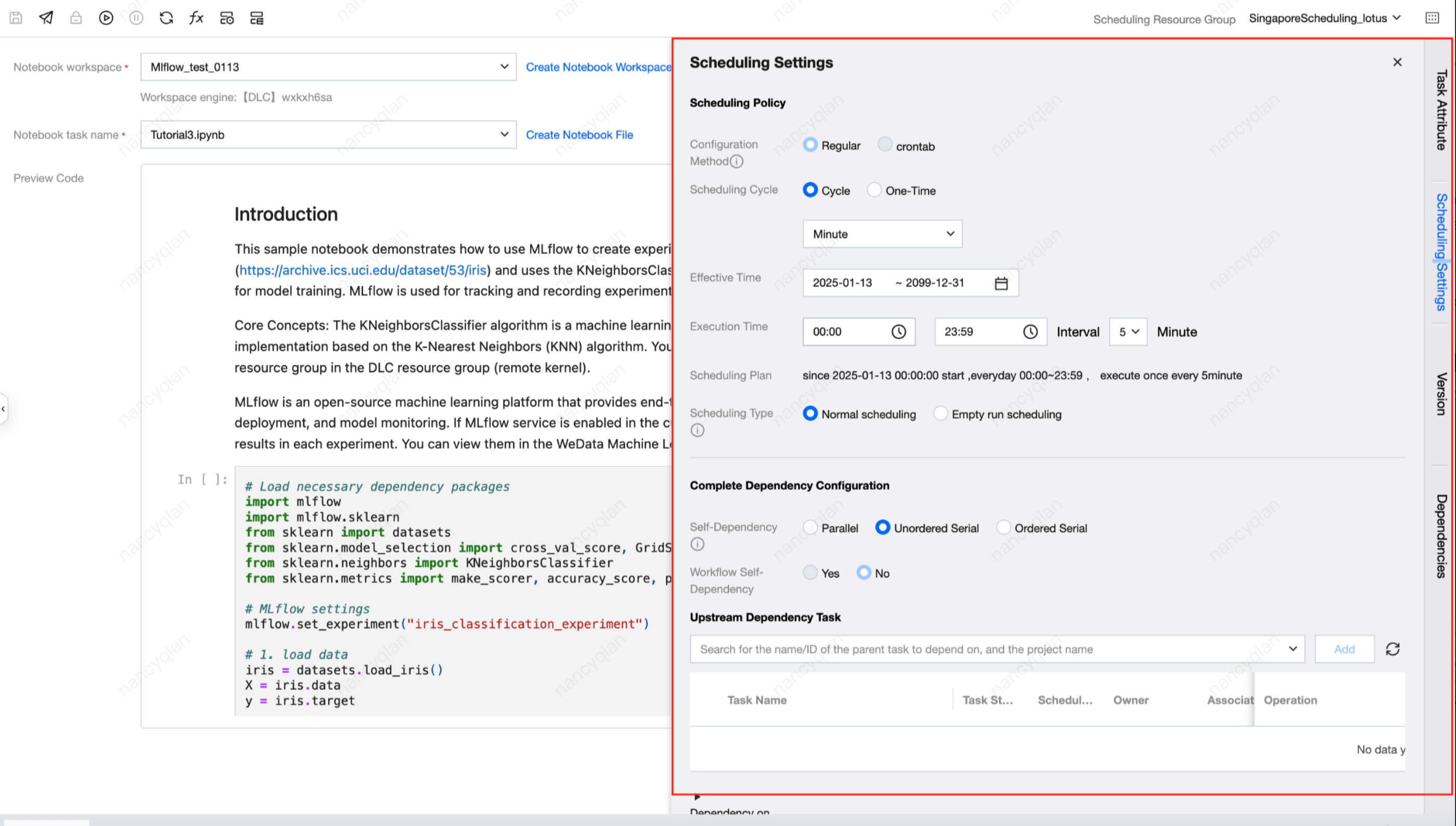Open the effective time calendar icon
This screenshot has width=1456, height=826.
tap(1001, 283)
